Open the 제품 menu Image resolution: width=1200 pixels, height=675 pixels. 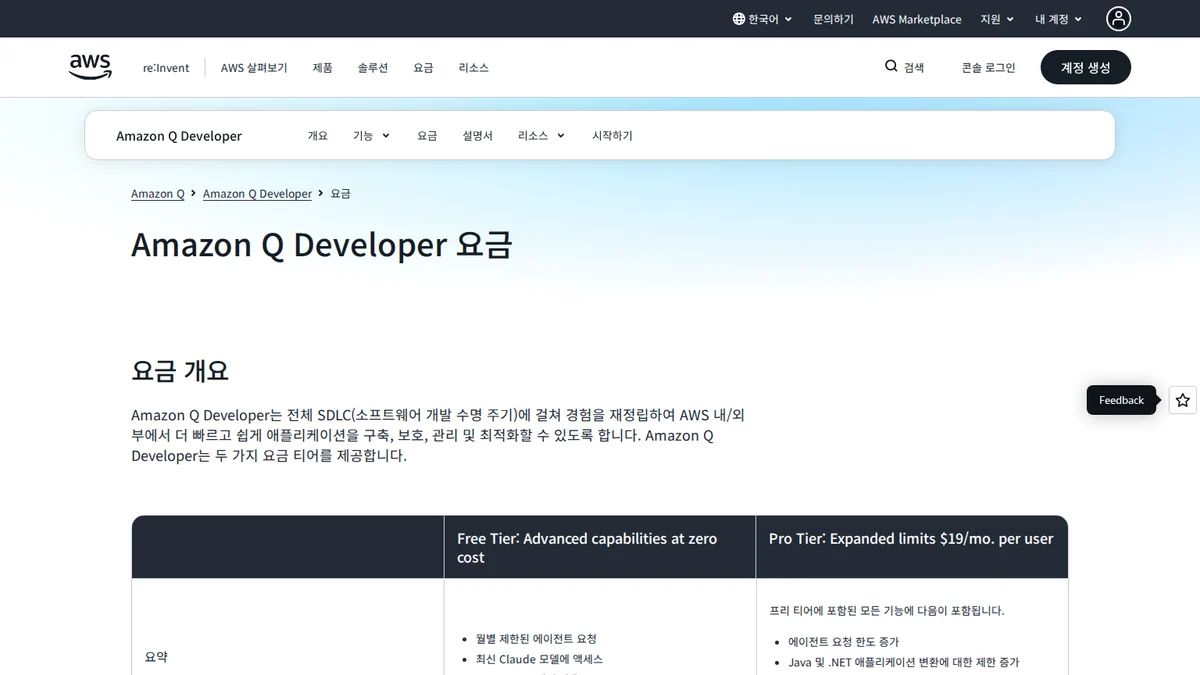coord(322,68)
